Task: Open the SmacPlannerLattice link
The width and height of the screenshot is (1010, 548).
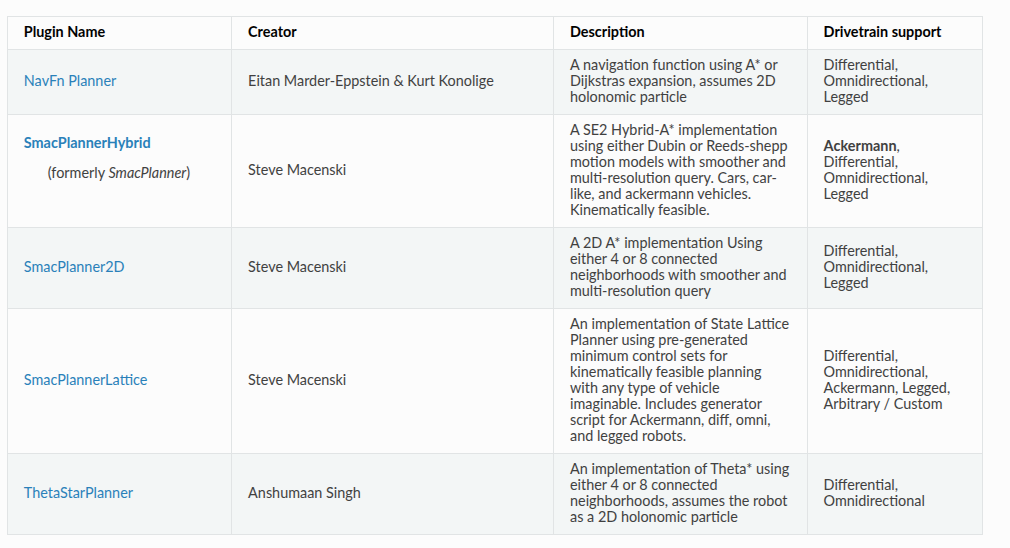Action: [x=86, y=380]
